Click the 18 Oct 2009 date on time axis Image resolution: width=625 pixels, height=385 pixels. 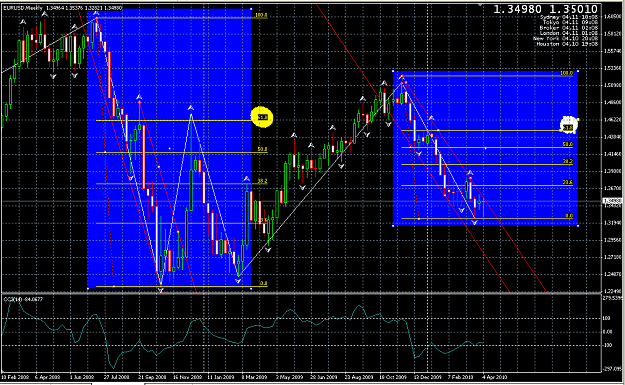tap(393, 377)
